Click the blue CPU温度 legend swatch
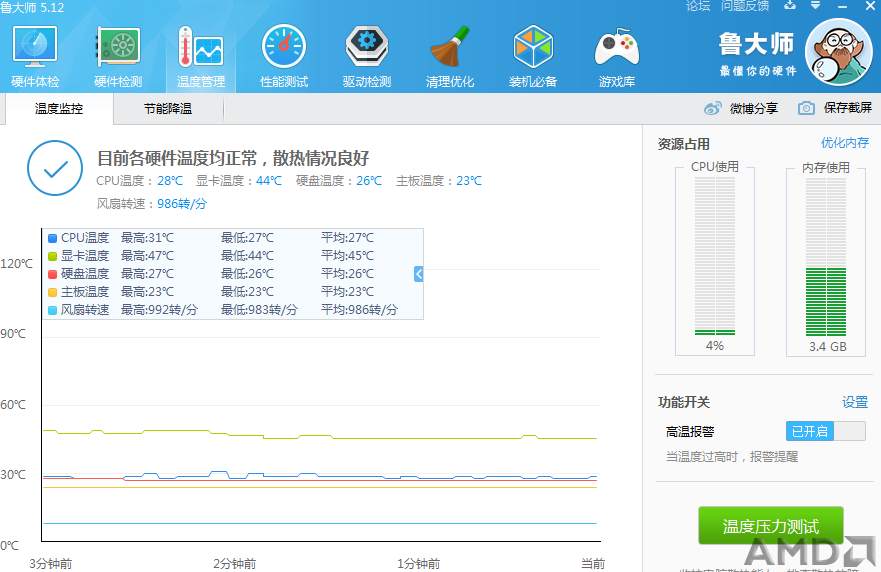 click(52, 238)
